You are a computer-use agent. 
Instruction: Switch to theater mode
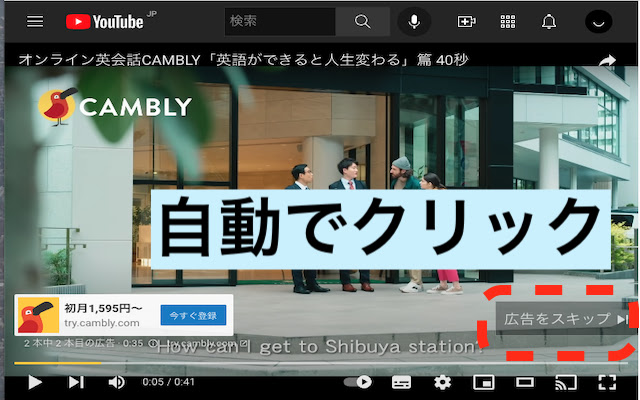[x=525, y=382]
